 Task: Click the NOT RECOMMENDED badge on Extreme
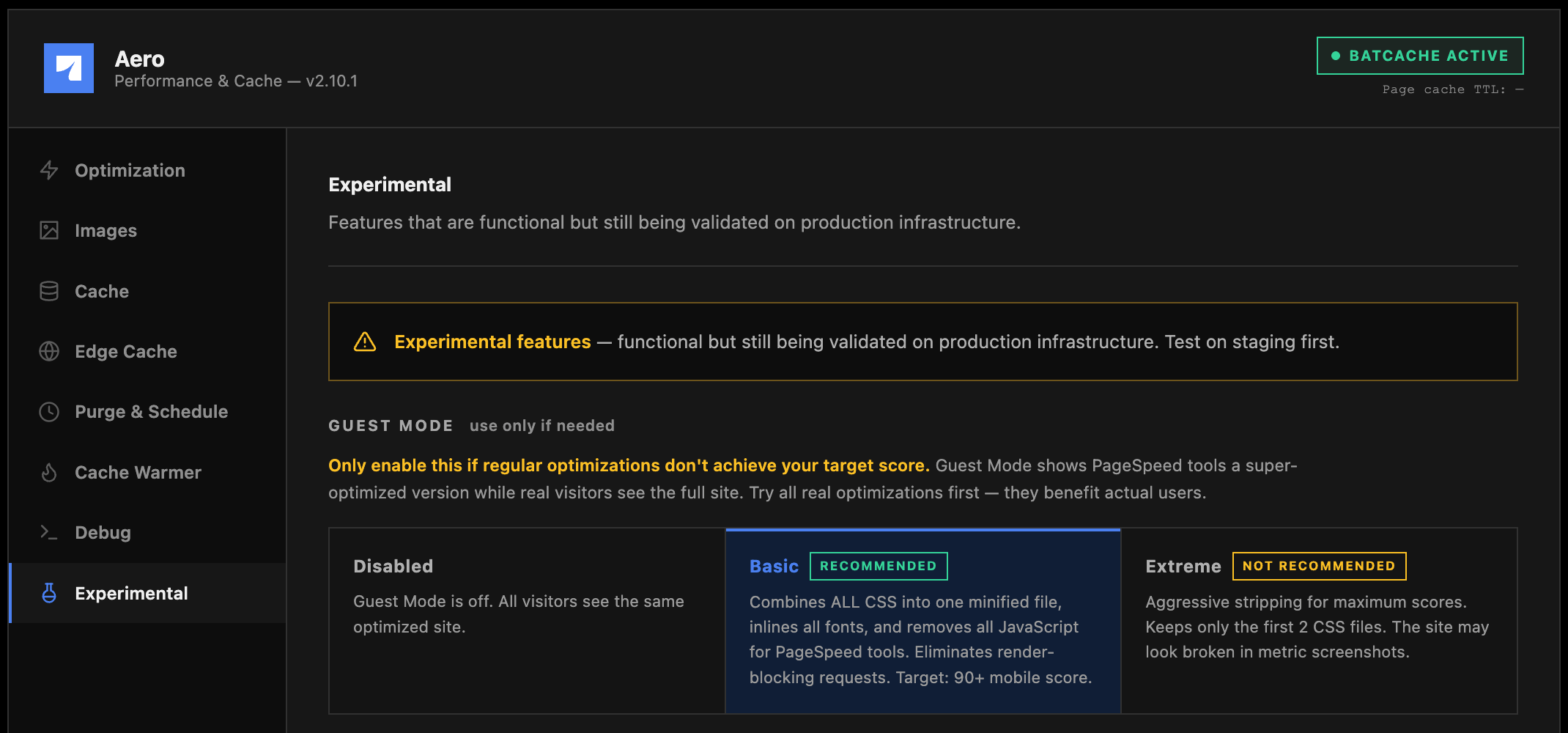pos(1319,566)
